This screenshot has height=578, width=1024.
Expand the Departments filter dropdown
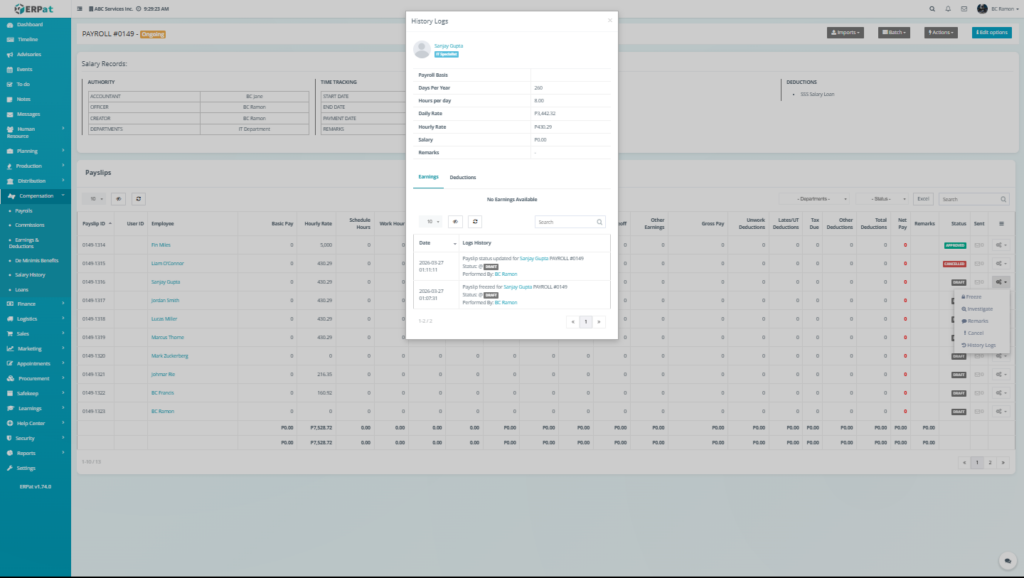coord(815,199)
